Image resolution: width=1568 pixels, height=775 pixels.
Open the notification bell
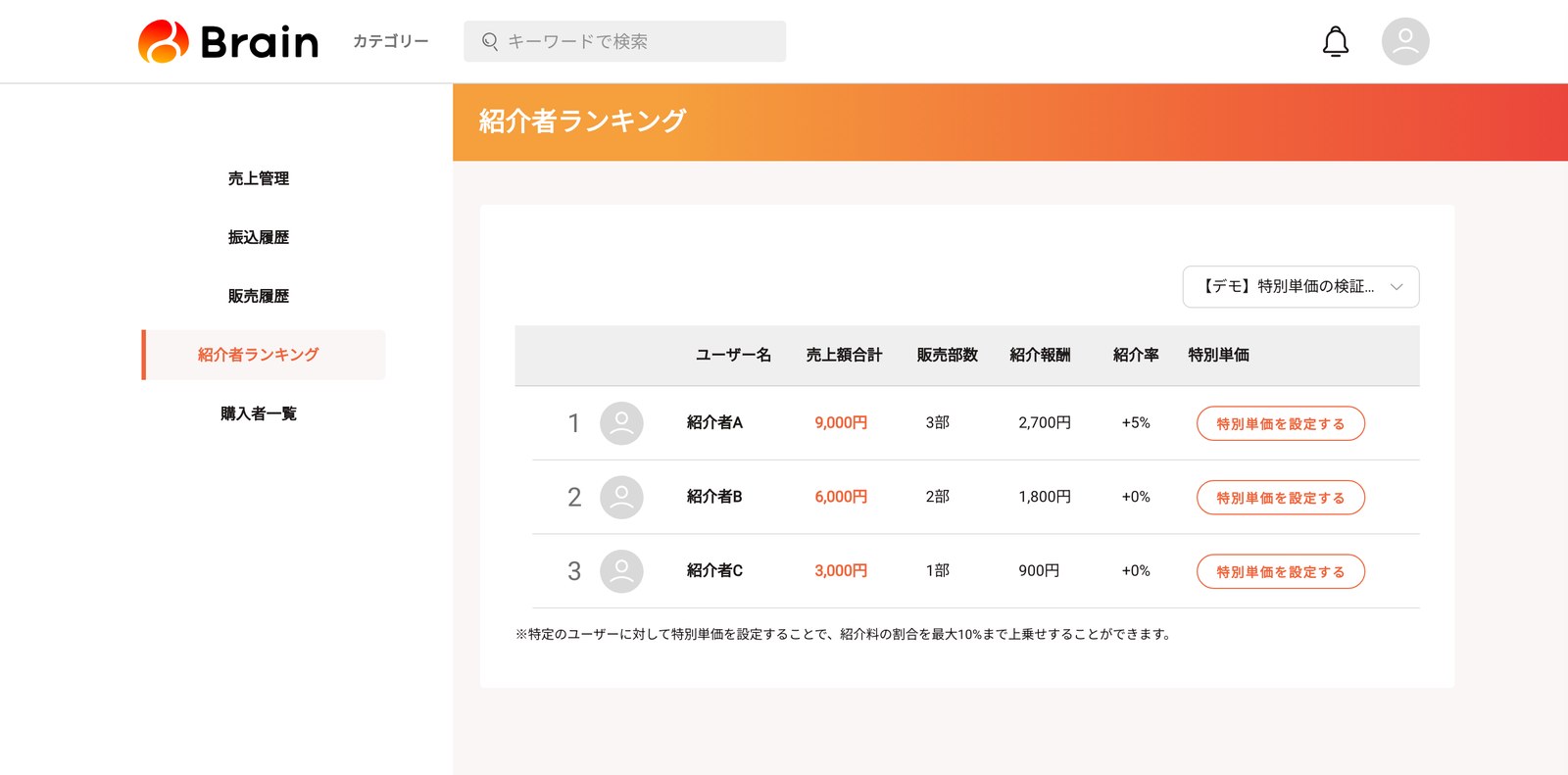(1336, 42)
